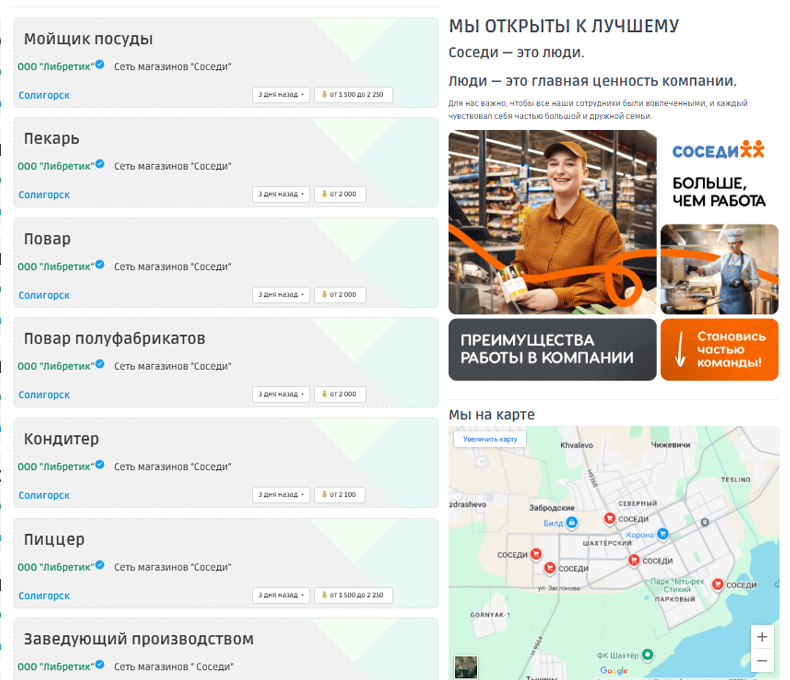The width and height of the screenshot is (790, 680).
Task: Select red Соседи marker near Парковый
Action: tap(717, 584)
